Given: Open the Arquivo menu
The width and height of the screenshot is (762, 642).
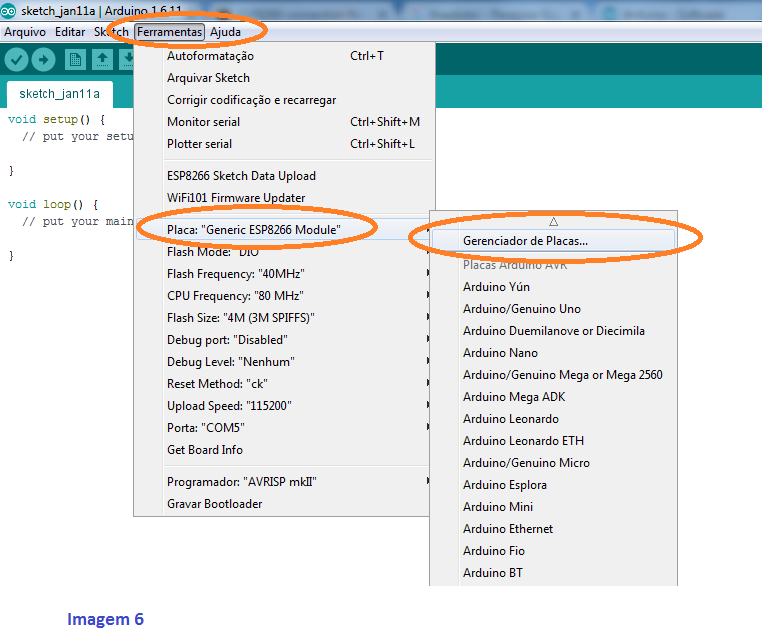Looking at the screenshot, I should (25, 32).
